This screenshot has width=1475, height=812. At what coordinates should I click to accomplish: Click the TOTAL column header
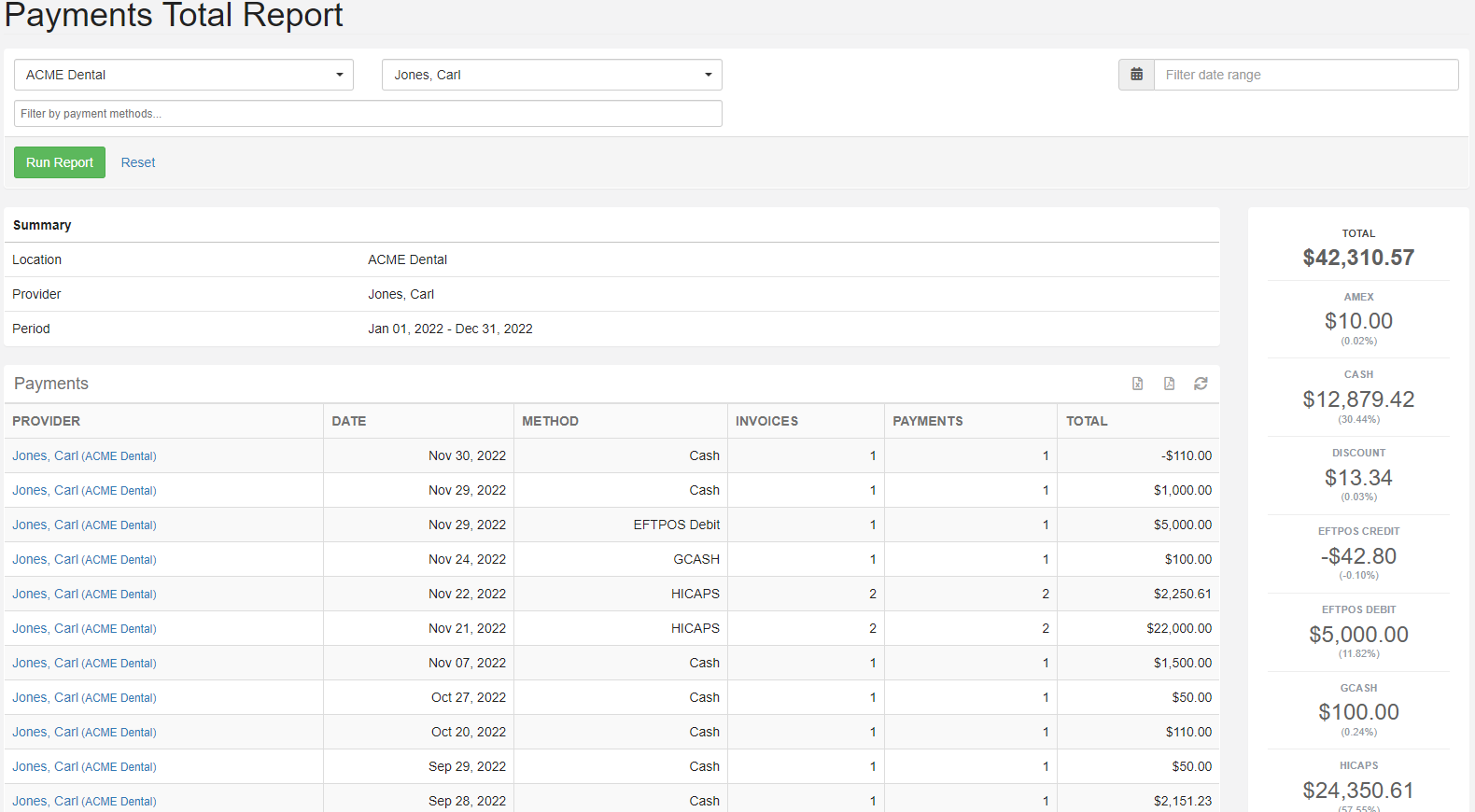coord(1087,421)
